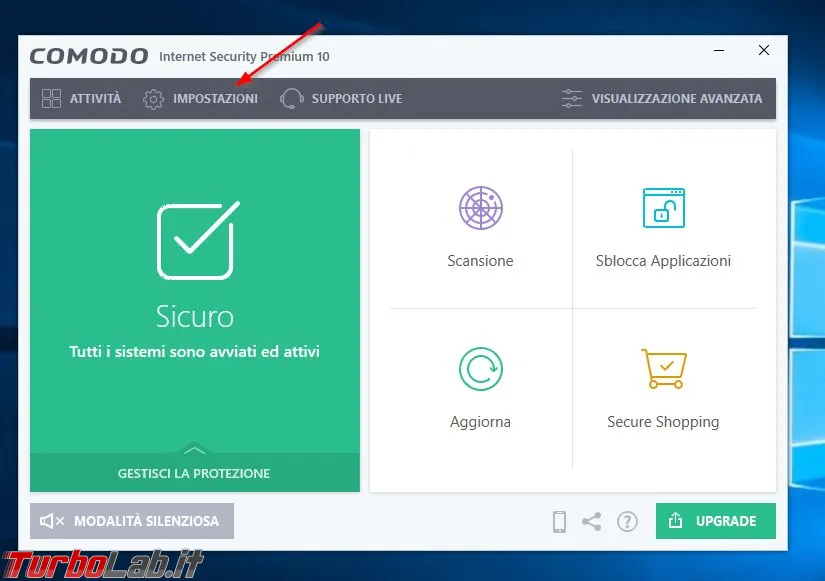
Task: Click Gestisci la Protezione
Action: point(194,473)
